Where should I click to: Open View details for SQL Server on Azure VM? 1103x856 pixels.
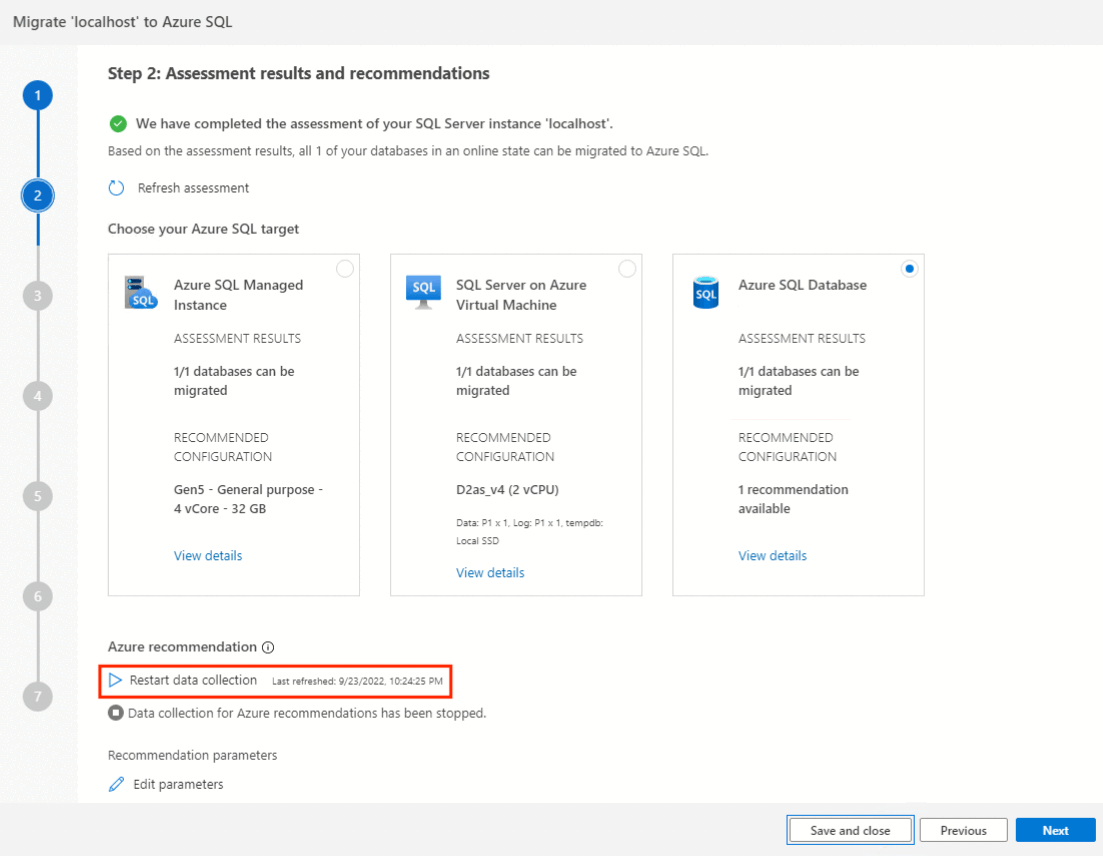[x=490, y=573]
